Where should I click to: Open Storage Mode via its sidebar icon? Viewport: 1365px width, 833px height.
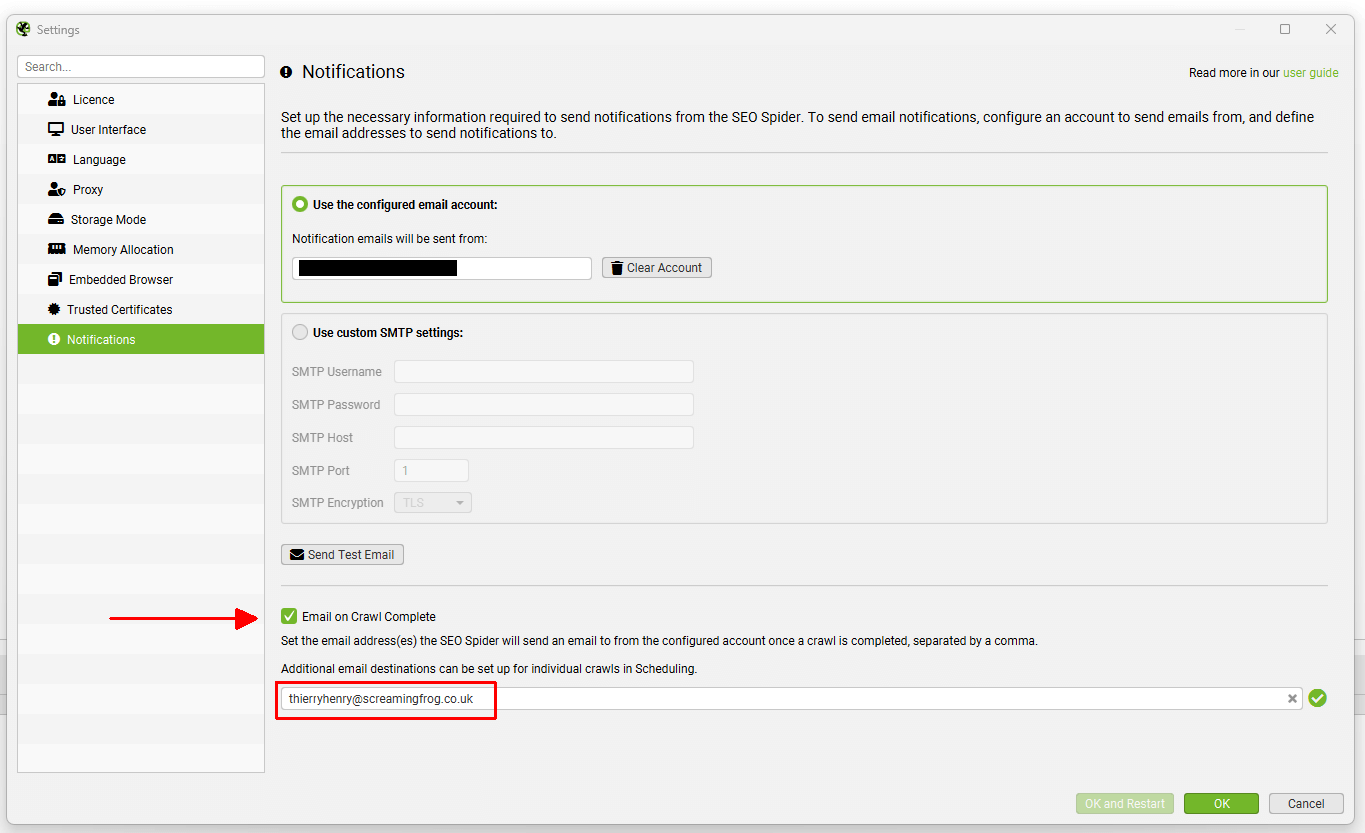point(58,219)
